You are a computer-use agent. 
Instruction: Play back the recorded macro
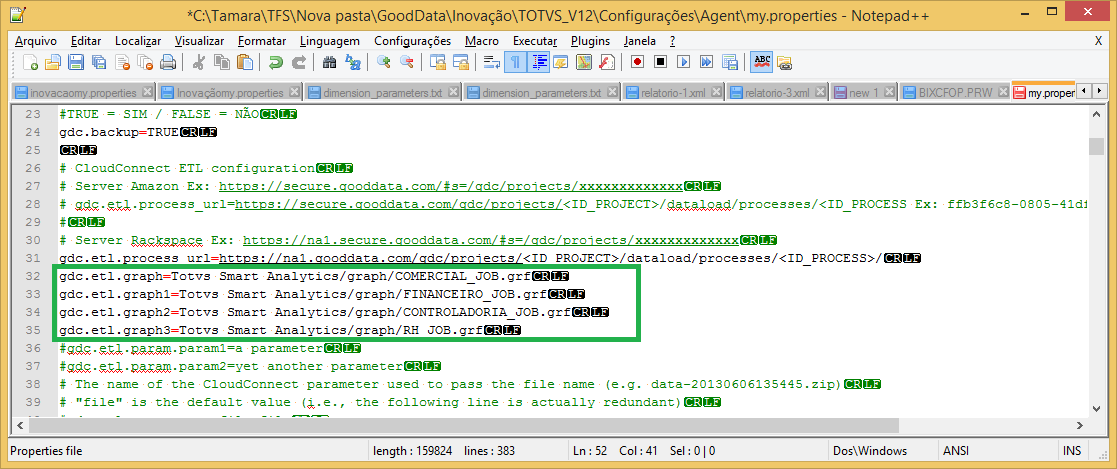point(683,62)
